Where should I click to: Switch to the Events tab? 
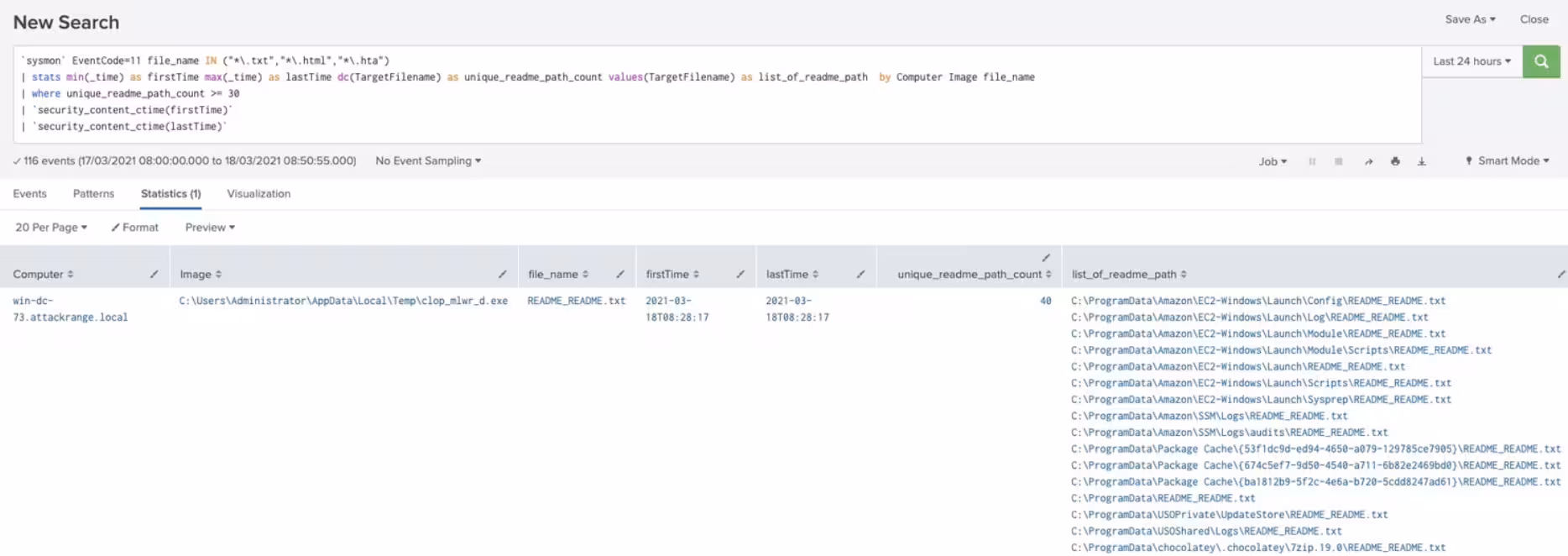click(30, 194)
